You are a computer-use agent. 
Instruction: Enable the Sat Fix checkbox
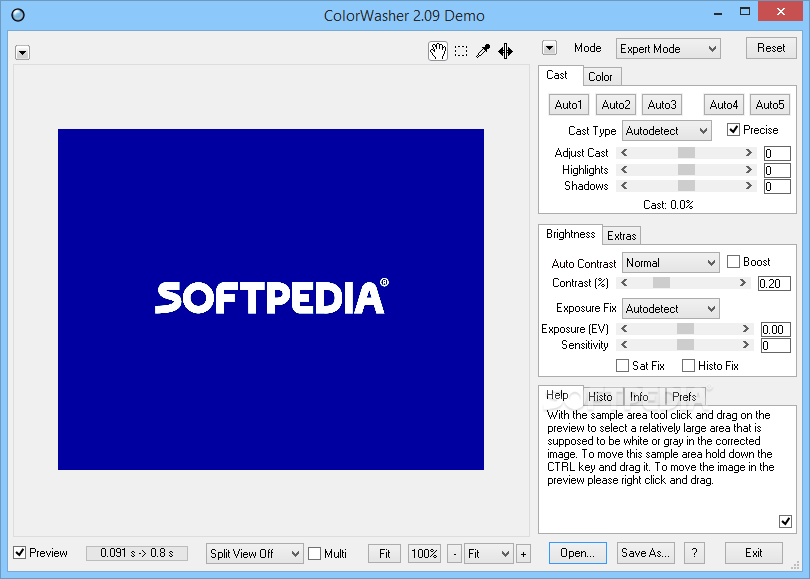(x=622, y=366)
